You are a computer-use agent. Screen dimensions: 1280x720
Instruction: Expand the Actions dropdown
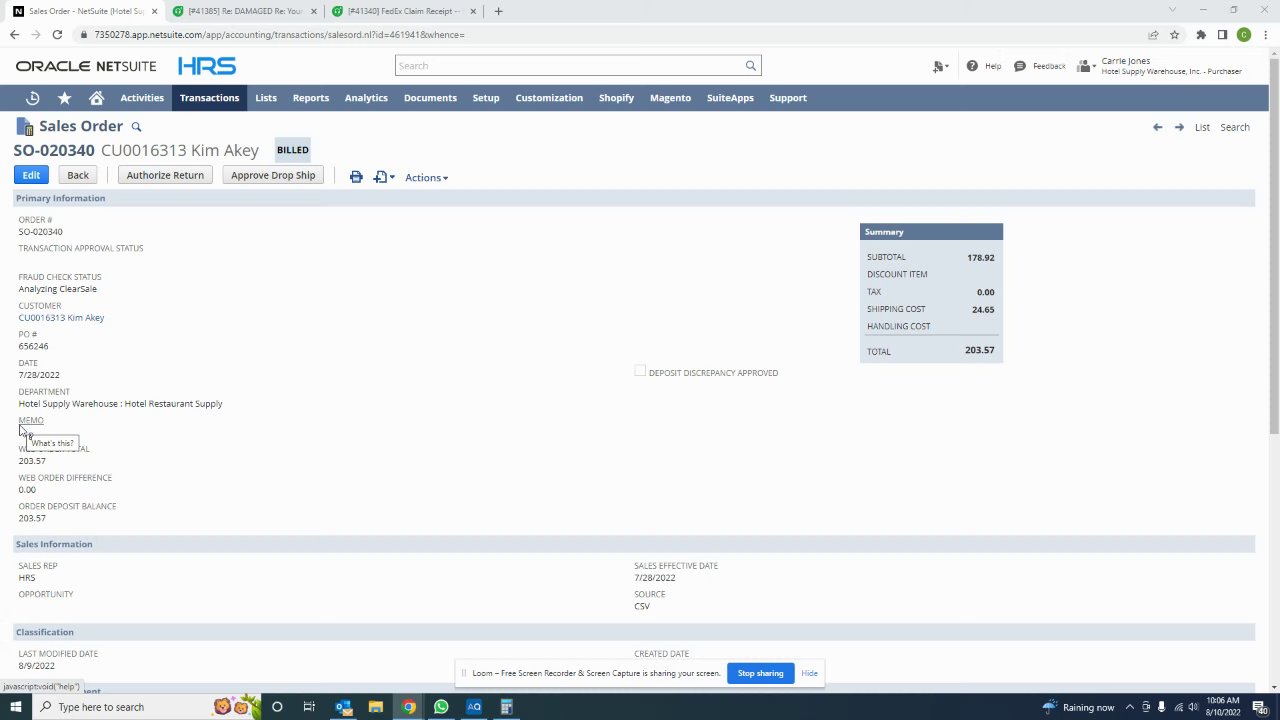426,178
